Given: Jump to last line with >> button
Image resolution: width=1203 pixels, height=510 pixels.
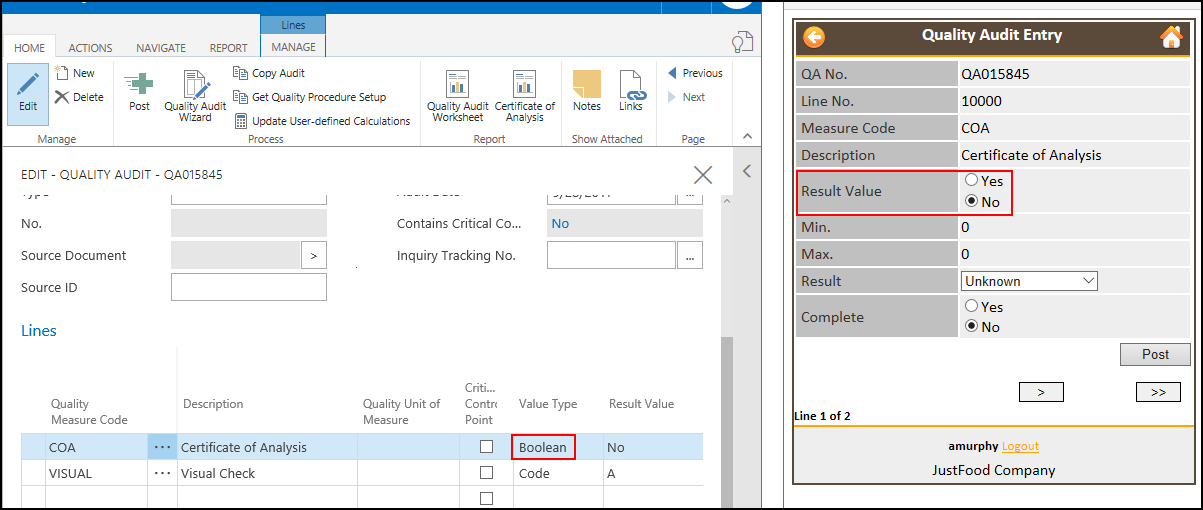Looking at the screenshot, I should tap(1158, 392).
